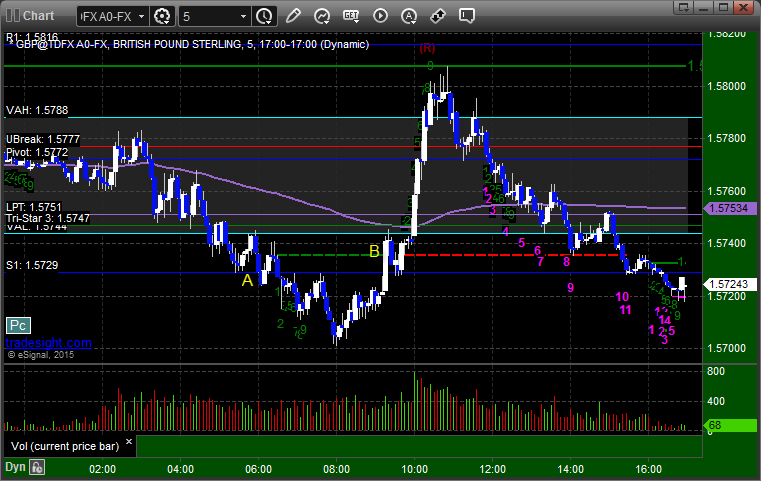Open the chart studies icon menu

[x=321, y=16]
